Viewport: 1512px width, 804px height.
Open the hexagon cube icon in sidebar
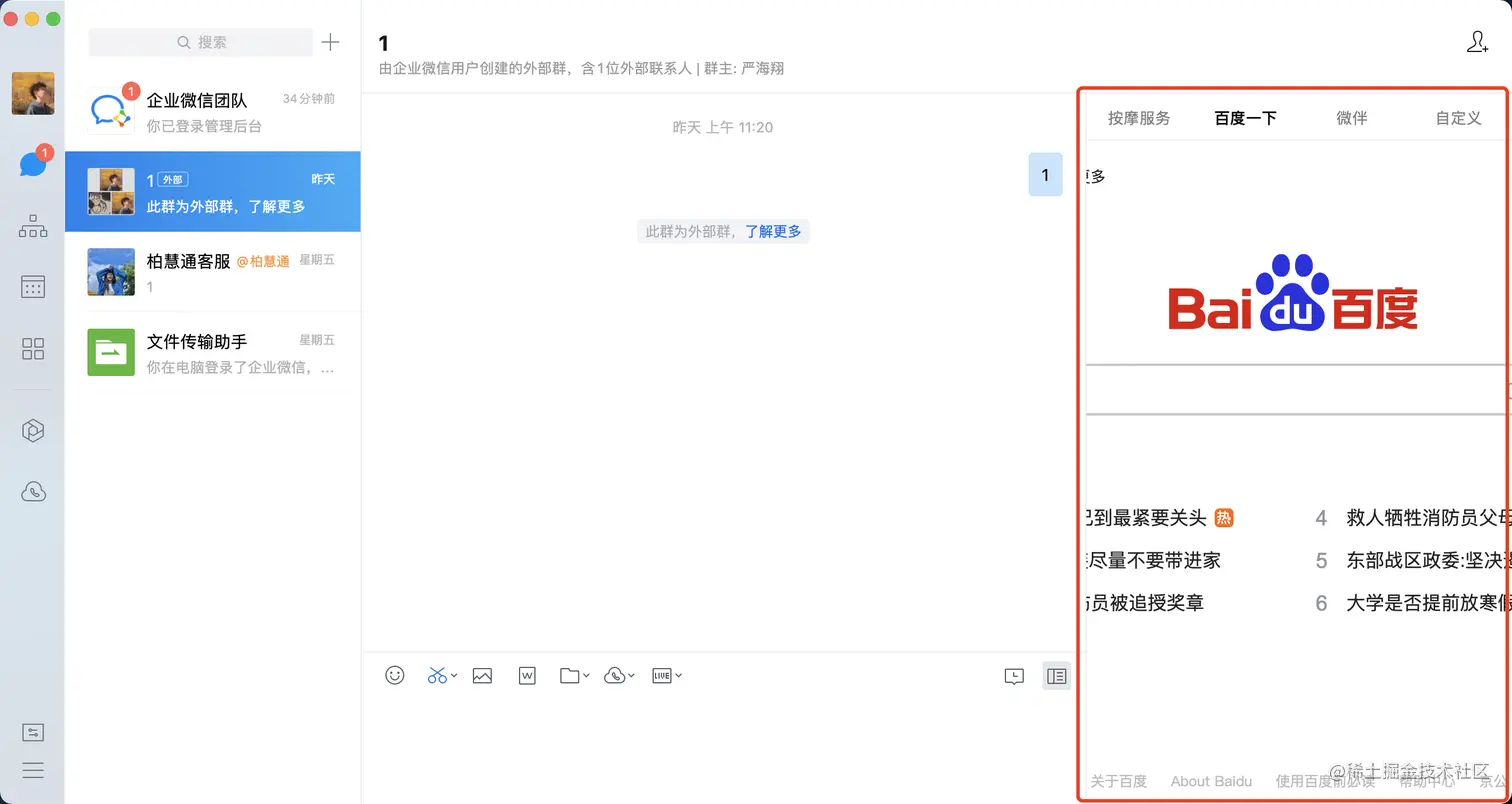tap(33, 431)
